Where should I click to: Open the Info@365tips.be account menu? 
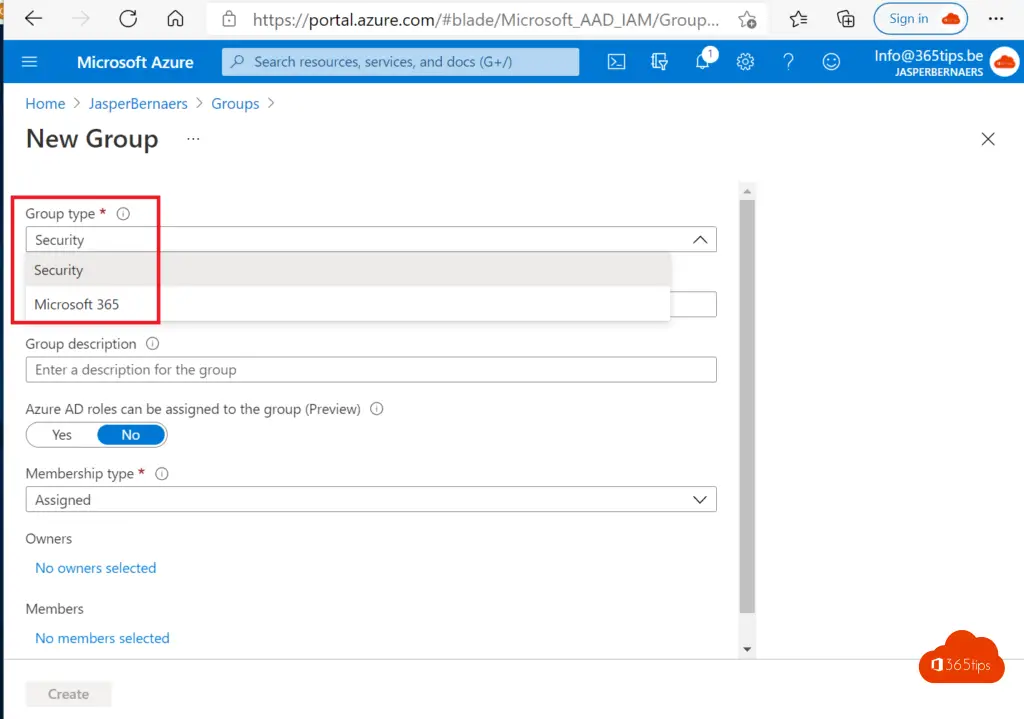point(946,62)
